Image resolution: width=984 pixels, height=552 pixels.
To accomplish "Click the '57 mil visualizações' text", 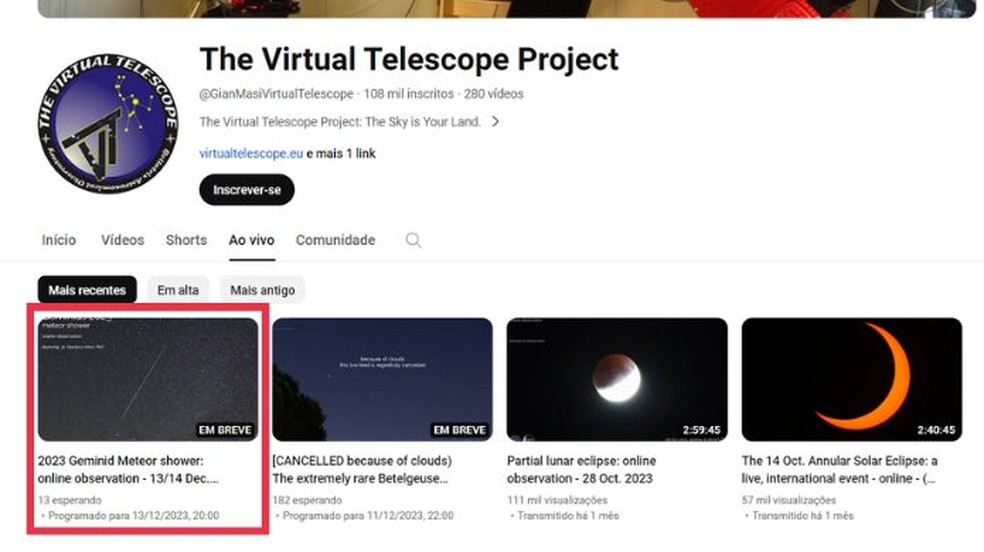I will [789, 501].
